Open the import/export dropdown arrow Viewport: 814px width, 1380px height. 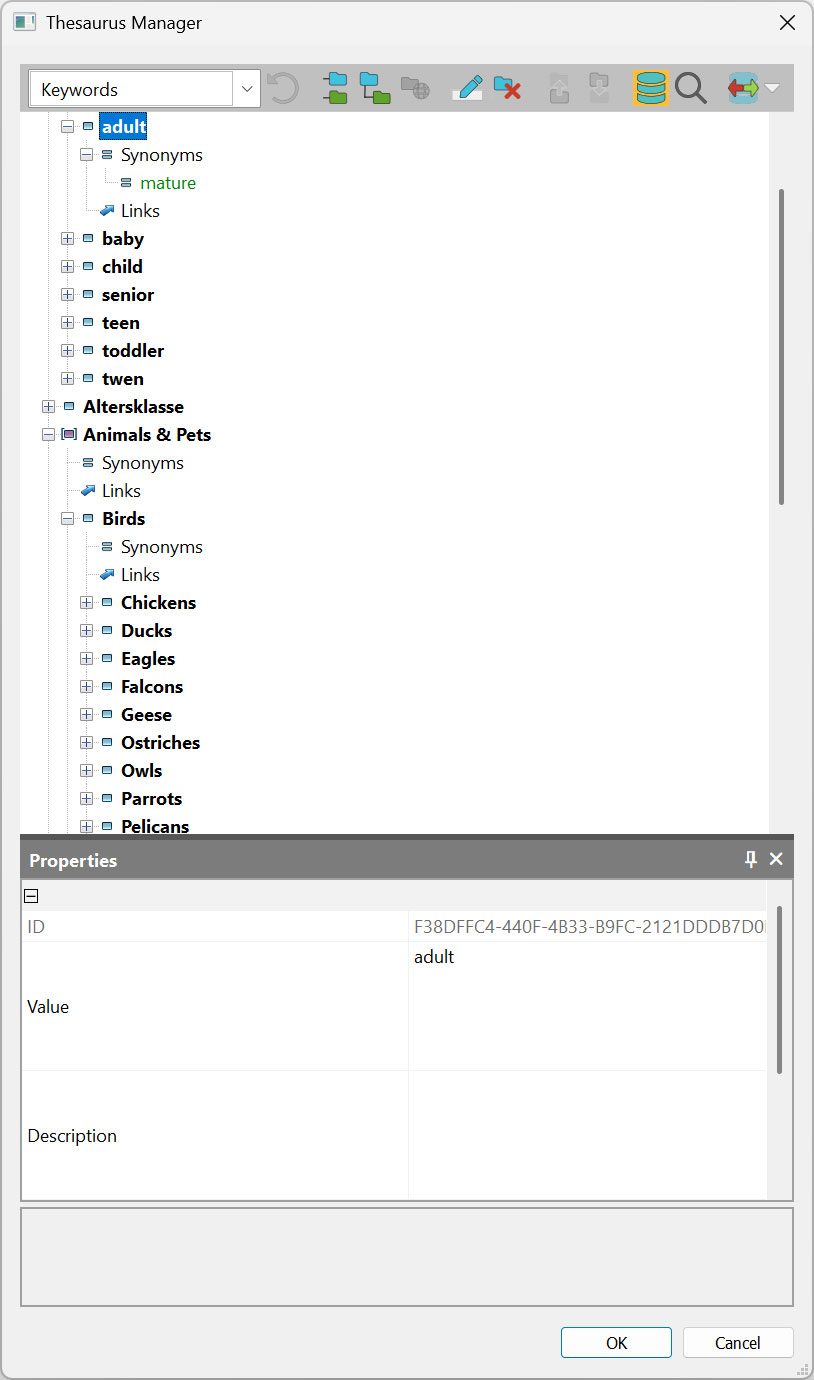coord(772,88)
